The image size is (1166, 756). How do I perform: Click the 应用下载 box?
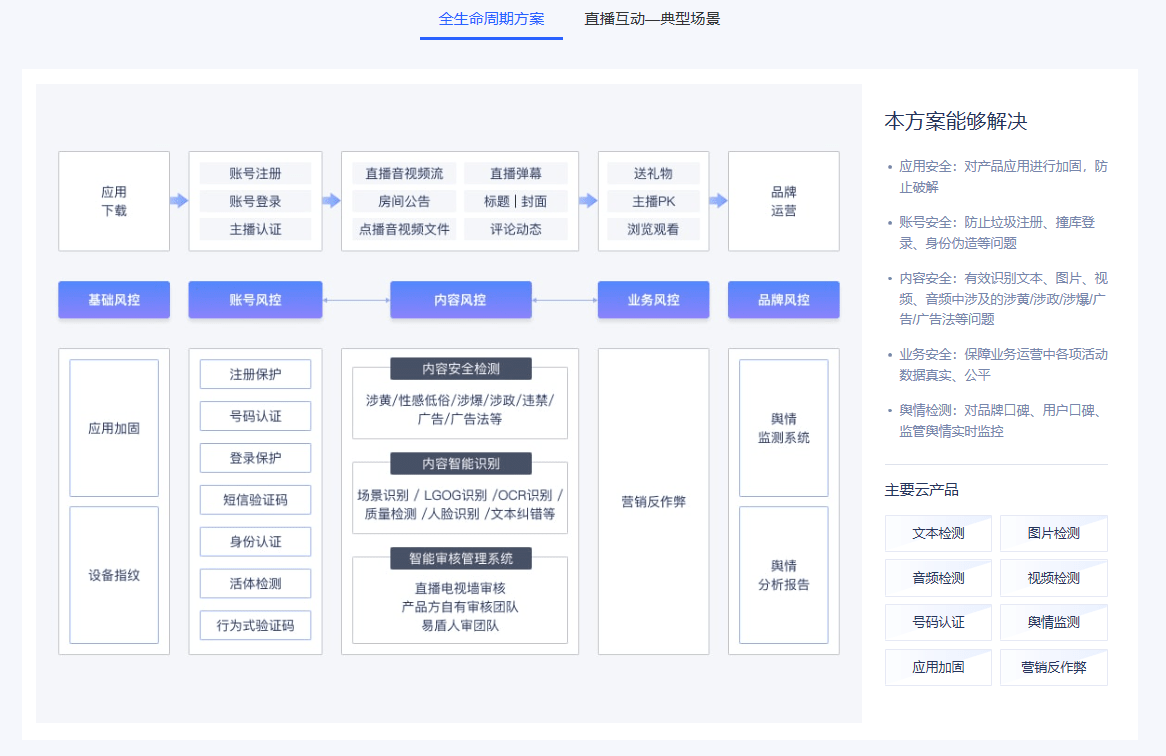[x=114, y=201]
